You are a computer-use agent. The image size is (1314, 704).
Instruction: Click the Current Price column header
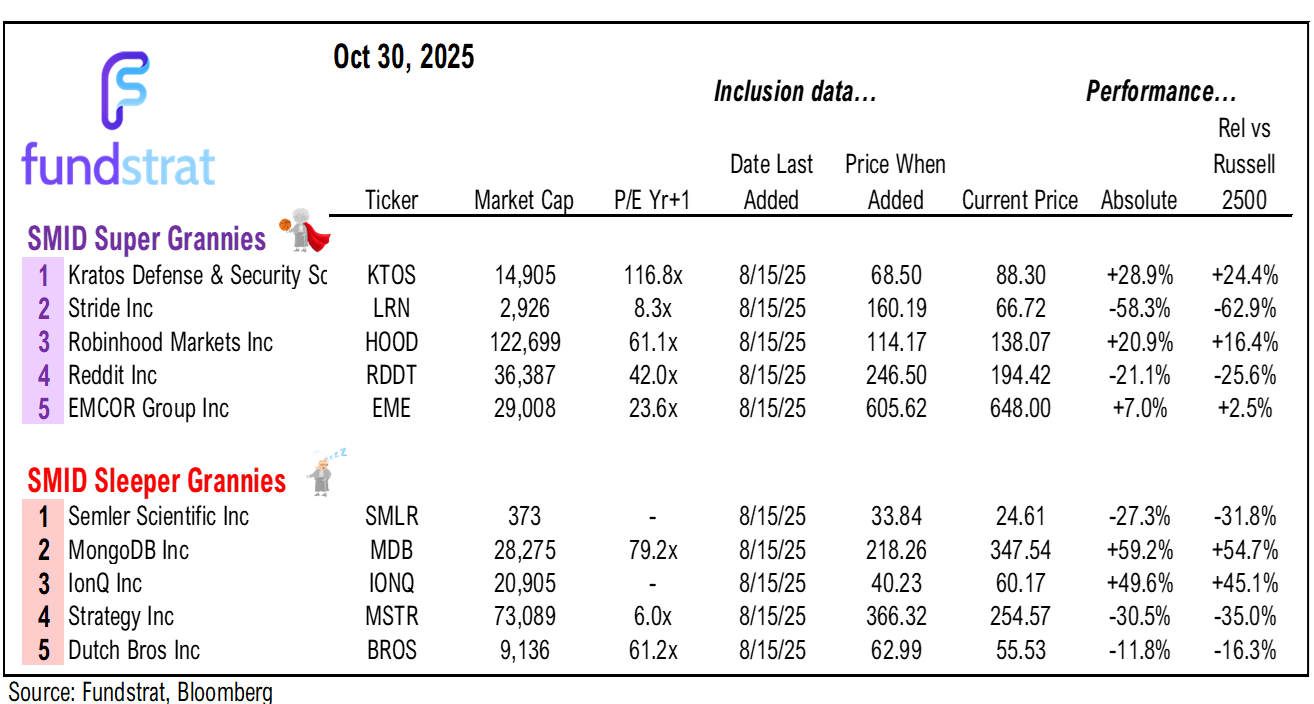pyautogui.click(x=1019, y=200)
